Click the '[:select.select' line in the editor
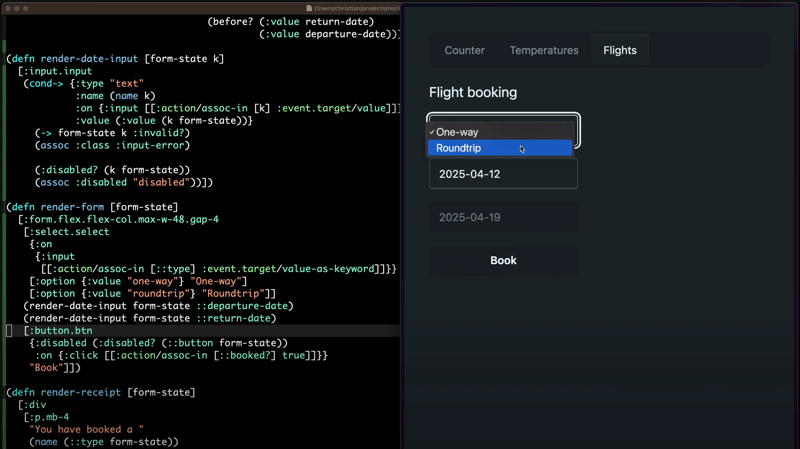The height and width of the screenshot is (449, 800). 66,232
